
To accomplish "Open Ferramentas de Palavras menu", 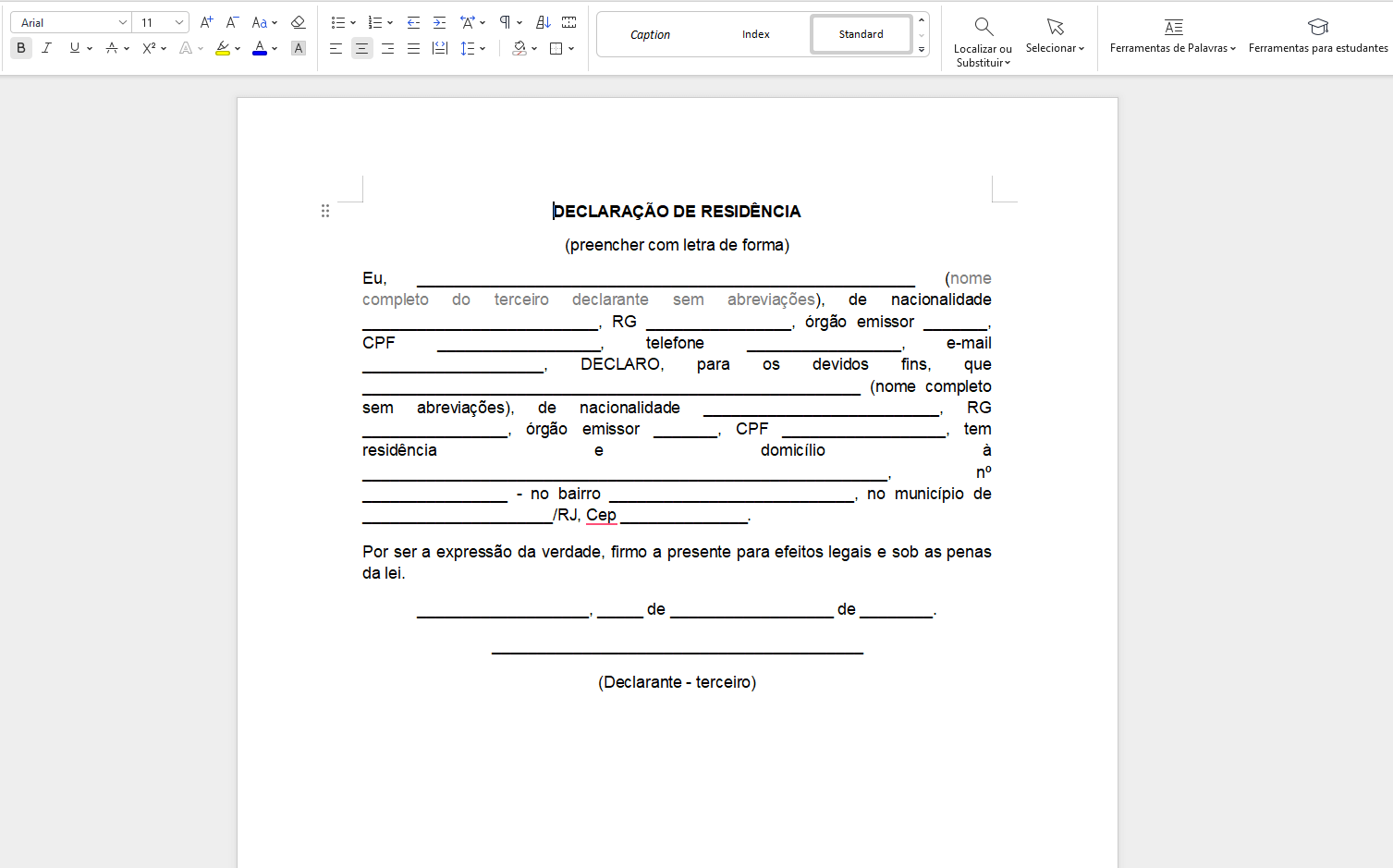I will [1172, 35].
